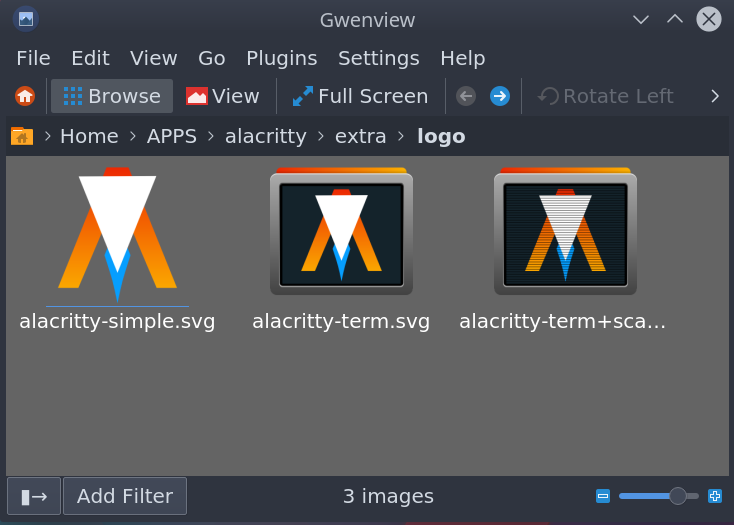This screenshot has width=734, height=525.
Task: Click the Rotate Left toolbar button
Action: point(606,96)
